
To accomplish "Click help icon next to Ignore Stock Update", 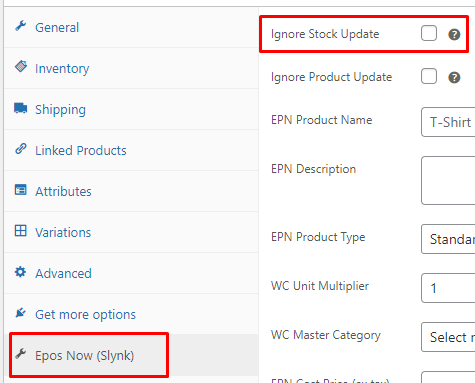I will pyautogui.click(x=454, y=34).
